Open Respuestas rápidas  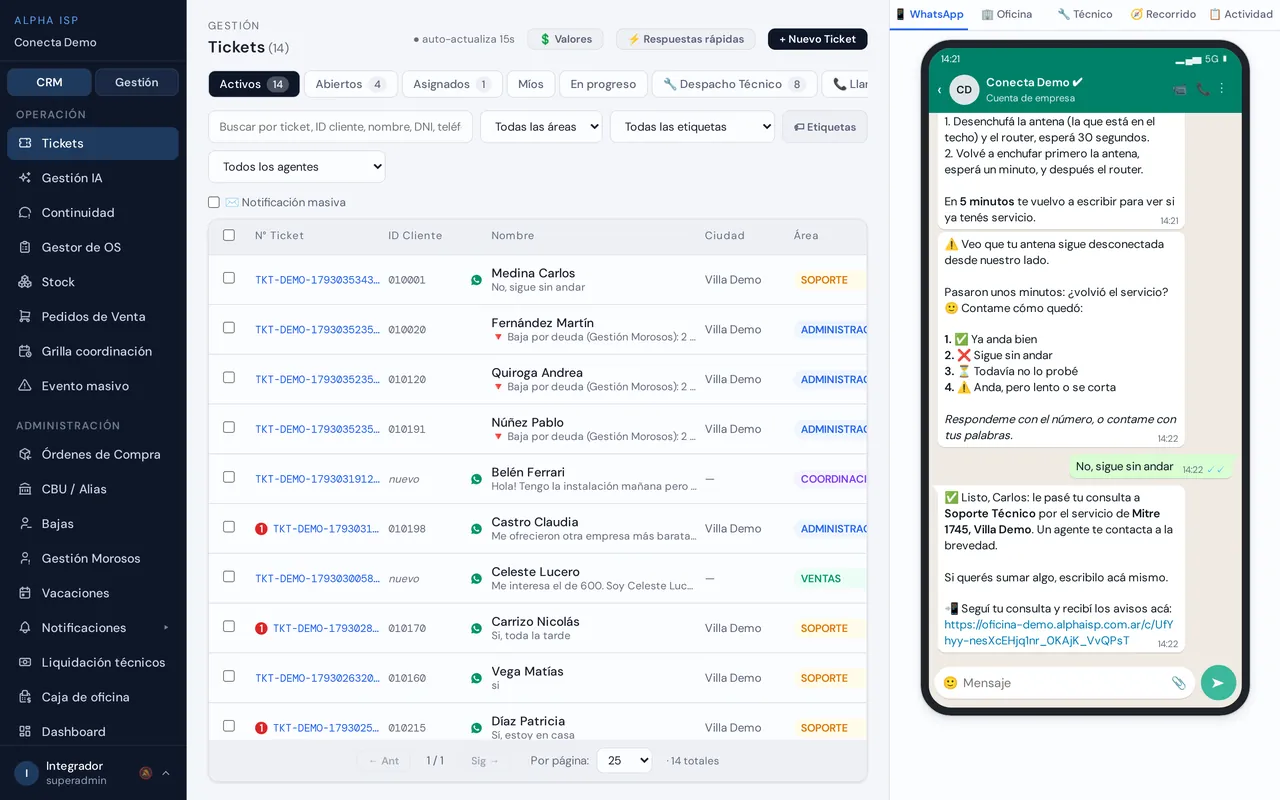[x=686, y=39]
